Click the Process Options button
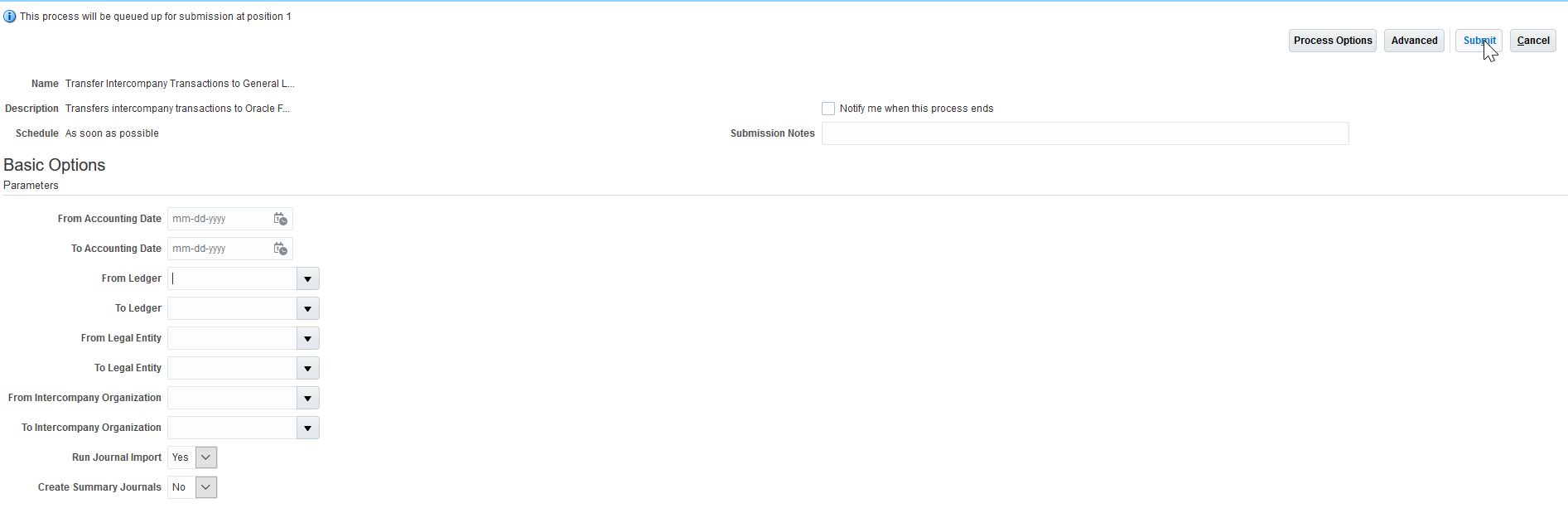The height and width of the screenshot is (513, 1568). tap(1332, 41)
